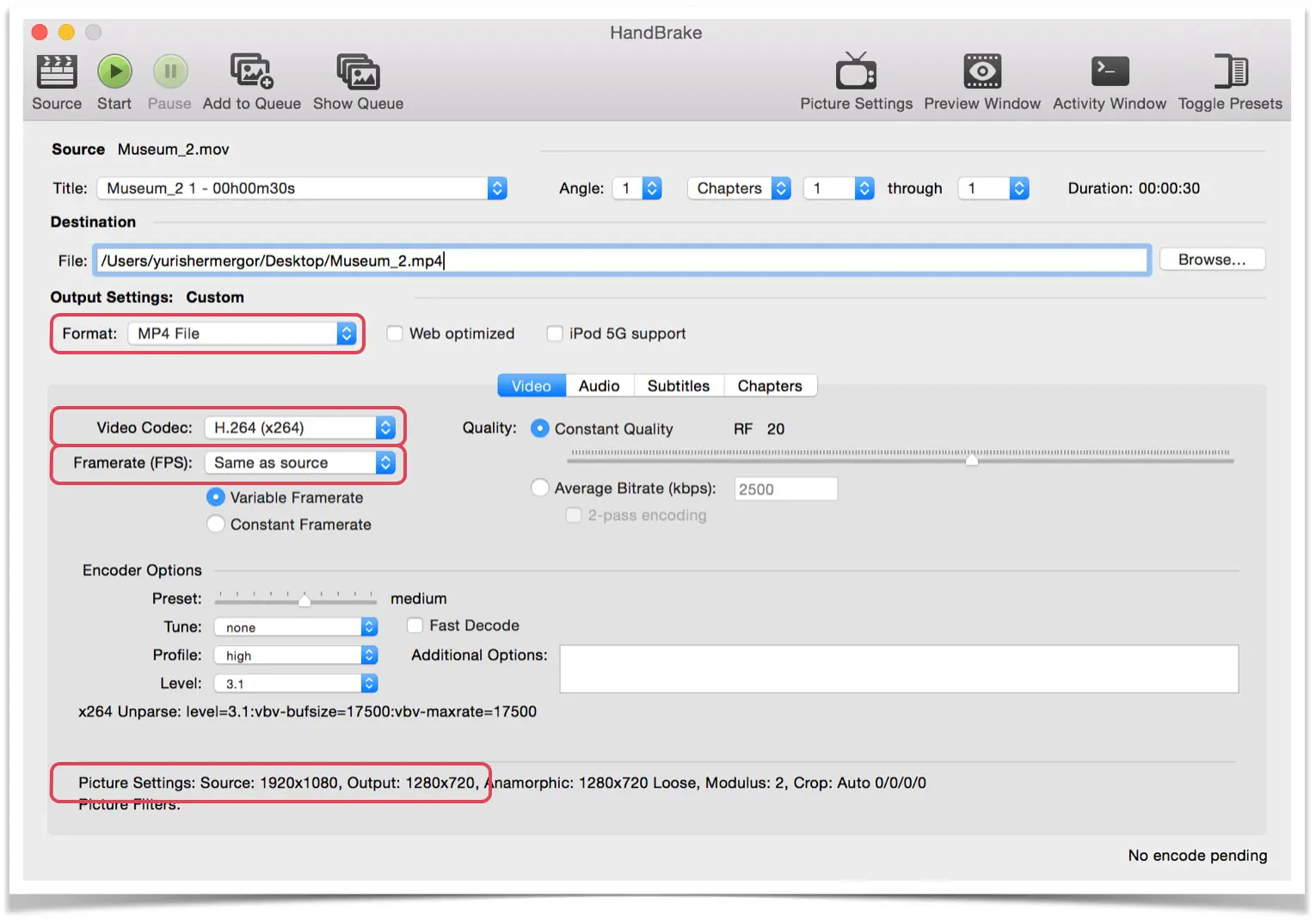Switch to the Subtitles tab
This screenshot has height=922, width=1316.
[x=679, y=386]
